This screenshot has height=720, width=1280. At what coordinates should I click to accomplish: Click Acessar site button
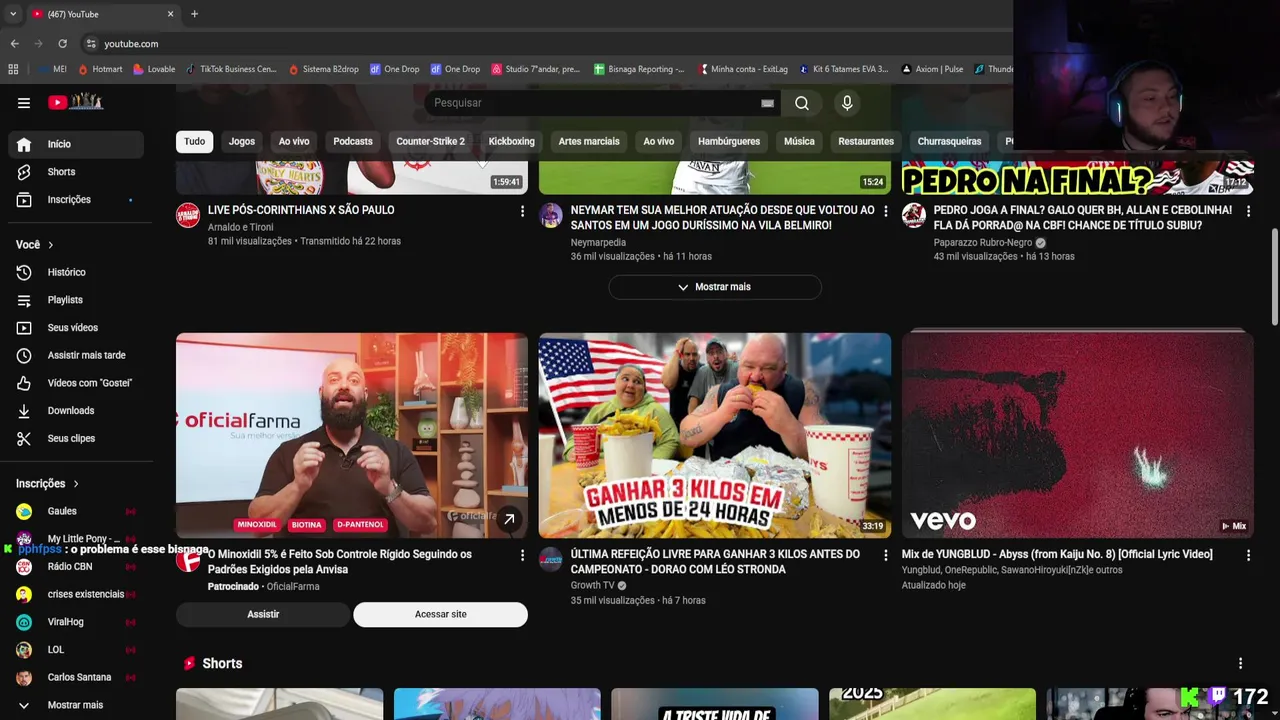[x=440, y=614]
